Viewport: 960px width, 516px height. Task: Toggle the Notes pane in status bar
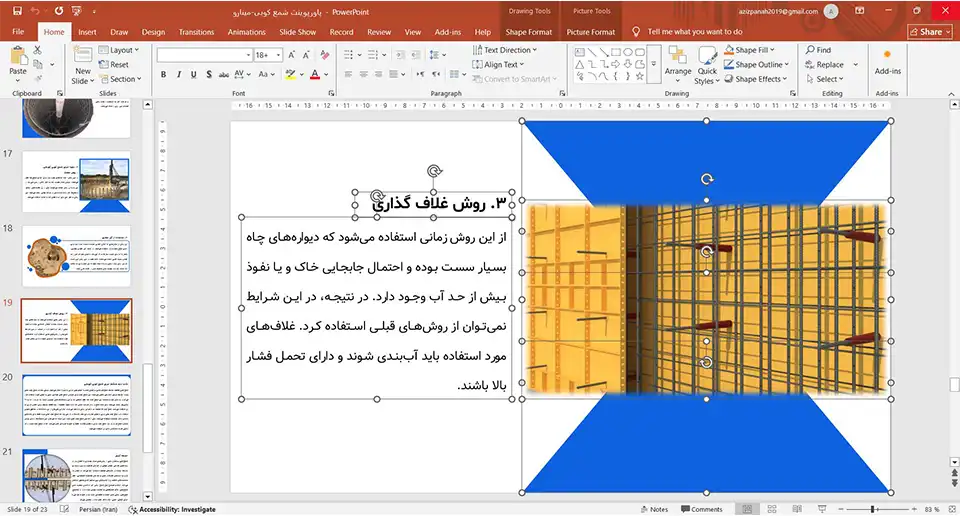[654, 509]
